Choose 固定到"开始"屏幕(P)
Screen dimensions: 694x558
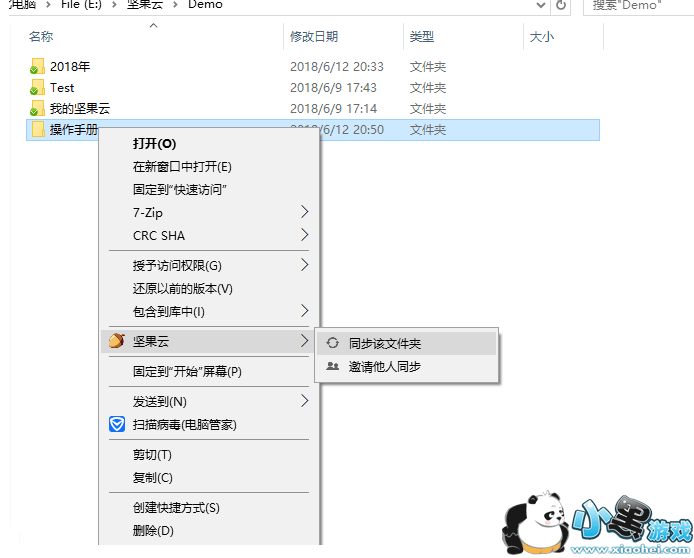coord(208,371)
